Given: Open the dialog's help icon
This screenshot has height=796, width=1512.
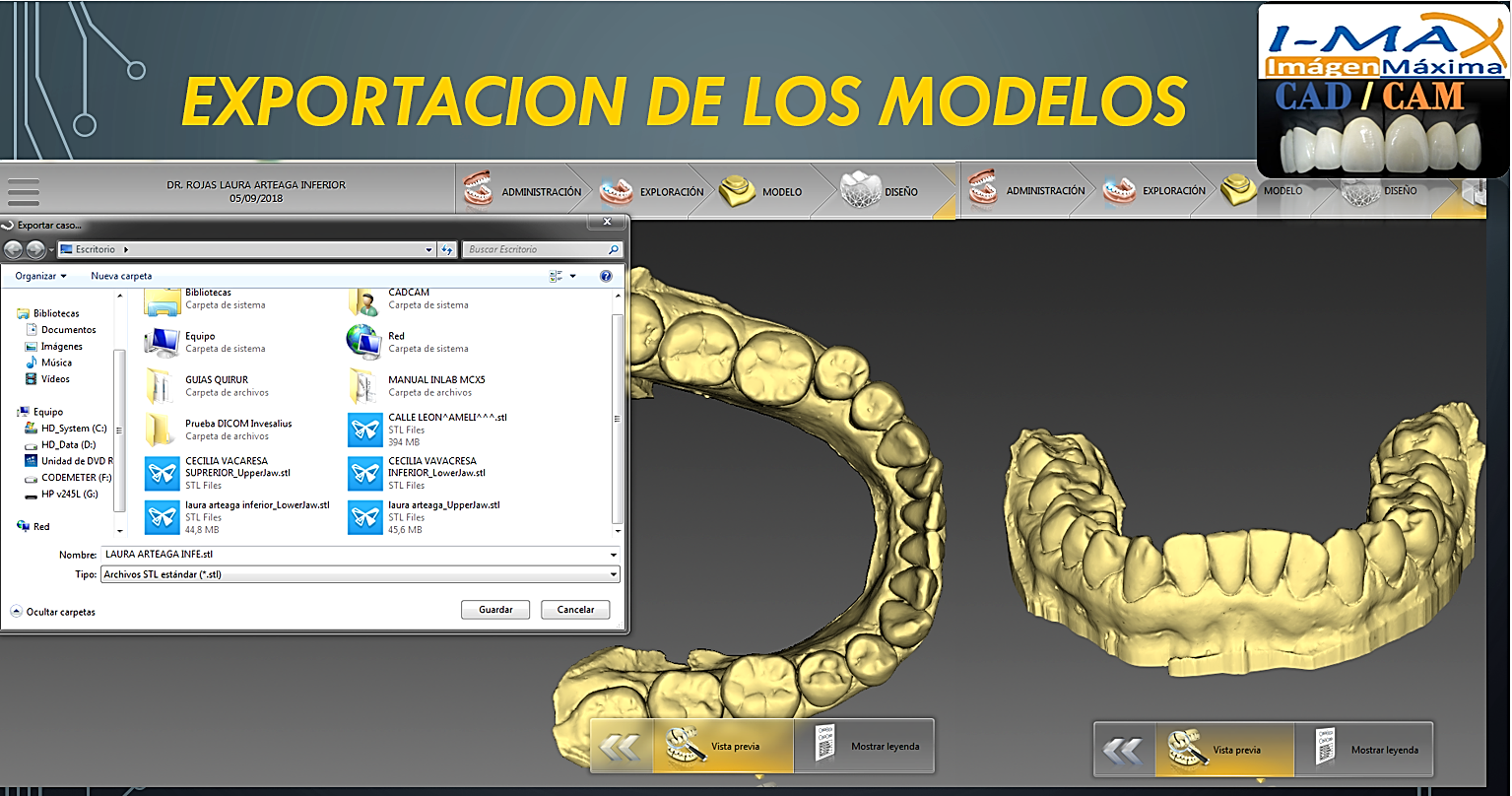Looking at the screenshot, I should pyautogui.click(x=606, y=277).
